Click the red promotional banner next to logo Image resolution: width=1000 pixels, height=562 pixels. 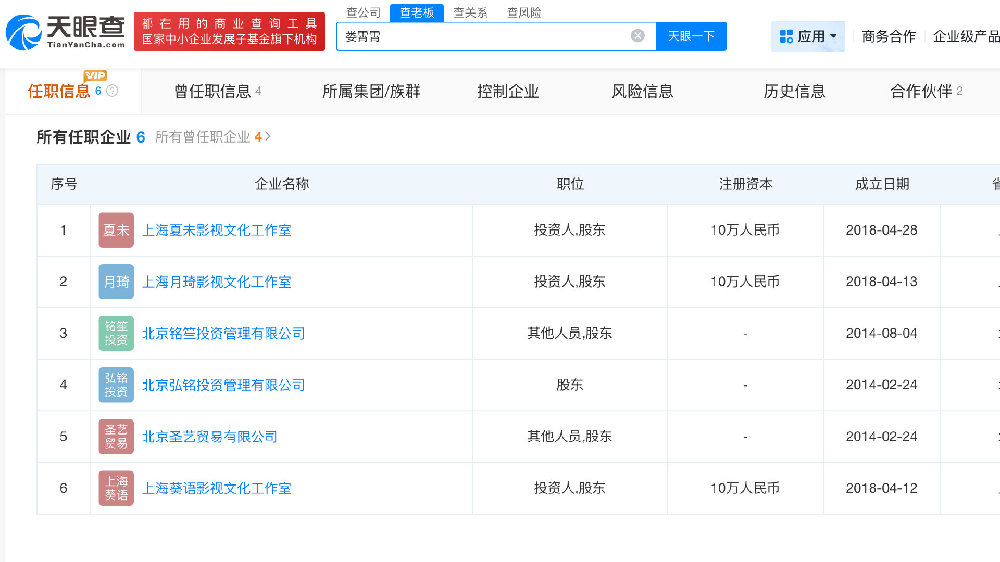pos(230,31)
